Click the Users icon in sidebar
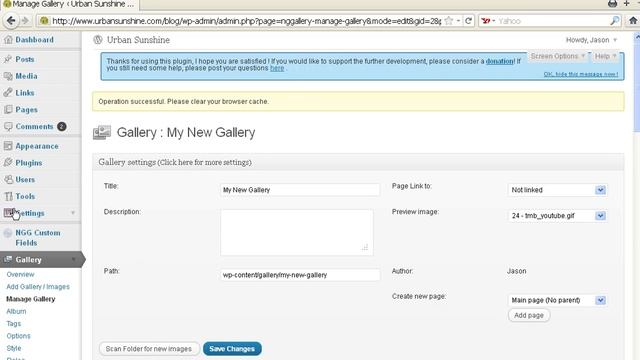The width and height of the screenshot is (640, 360). pyautogui.click(x=8, y=179)
